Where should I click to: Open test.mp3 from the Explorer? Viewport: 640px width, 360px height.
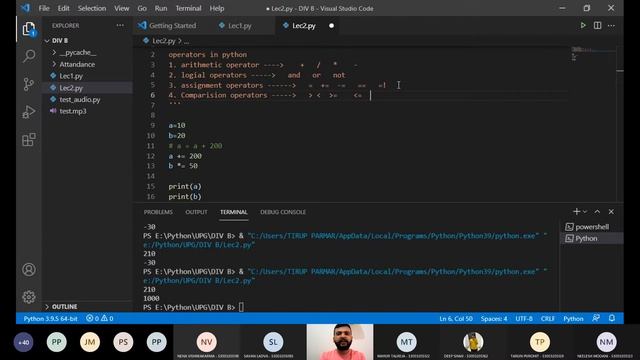pyautogui.click(x=73, y=111)
